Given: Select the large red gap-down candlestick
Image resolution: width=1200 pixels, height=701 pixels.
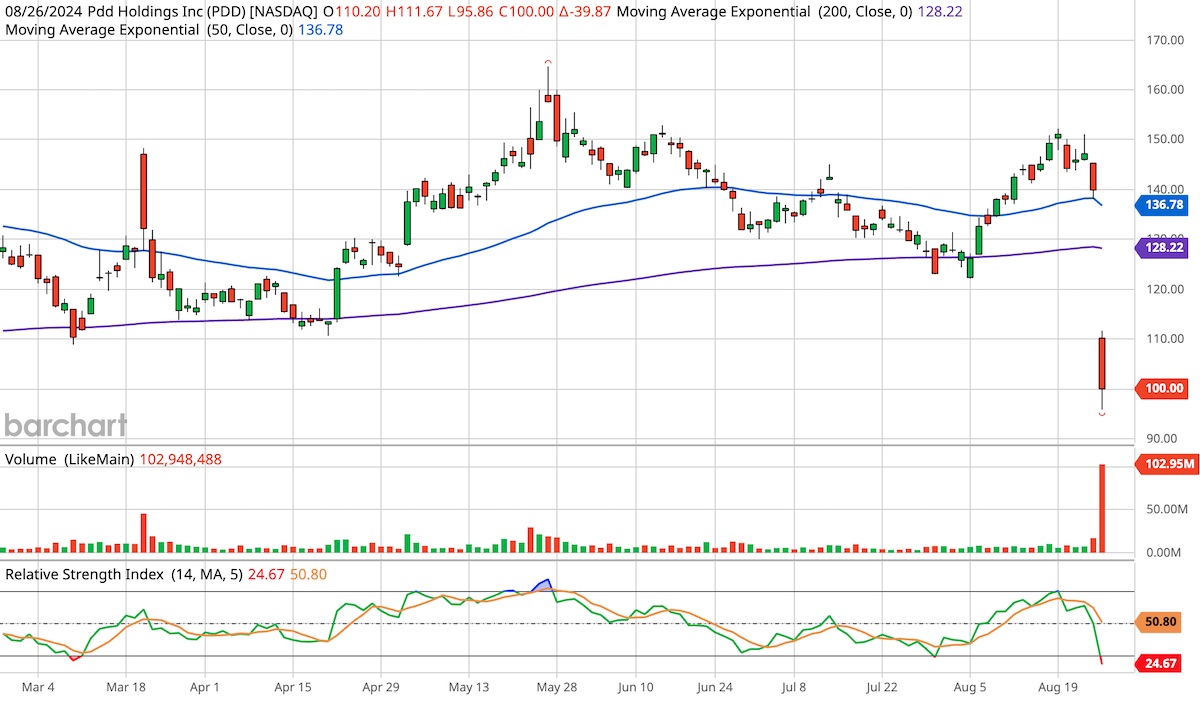Looking at the screenshot, I should pyautogui.click(x=1101, y=365).
